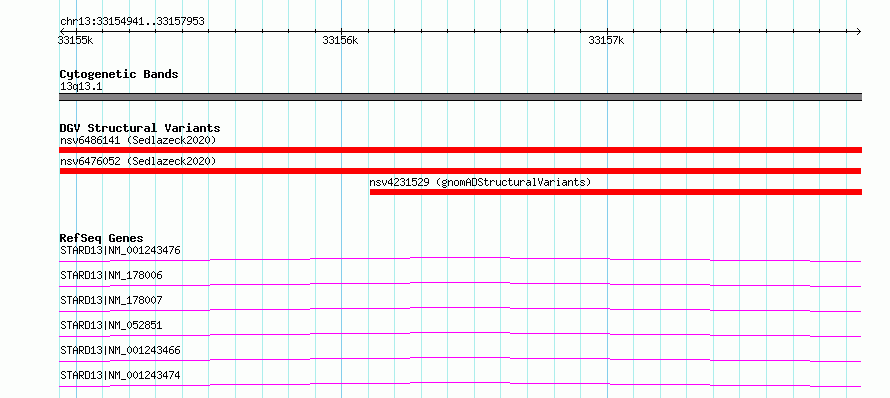Click the RefSeq Genes track title
The height and width of the screenshot is (398, 890).
pos(102,238)
